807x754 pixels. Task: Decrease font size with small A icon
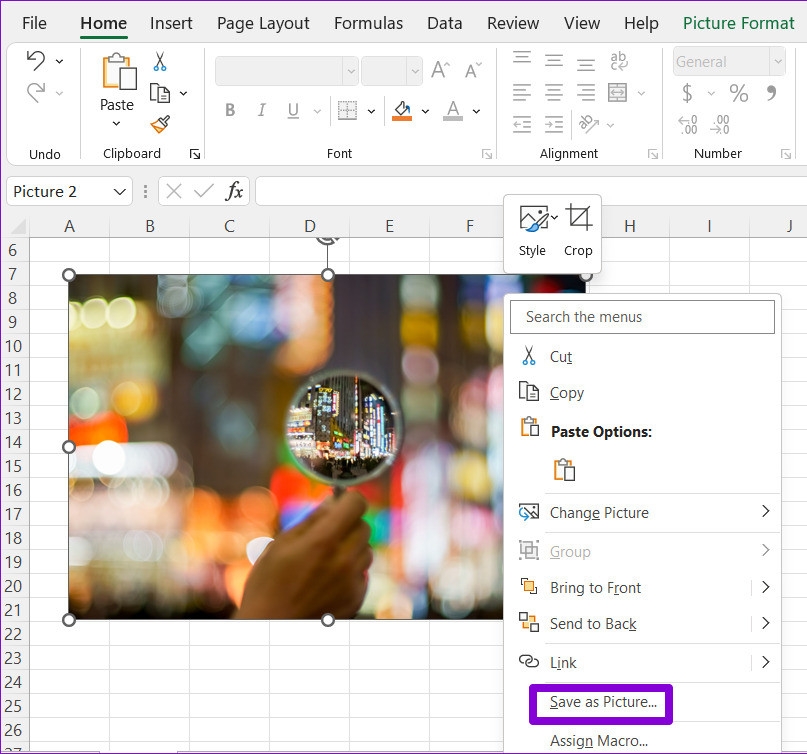[473, 69]
